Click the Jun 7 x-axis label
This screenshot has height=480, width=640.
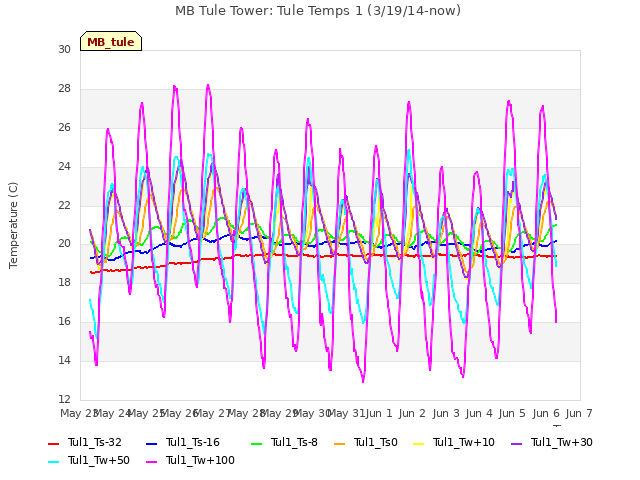tap(579, 413)
